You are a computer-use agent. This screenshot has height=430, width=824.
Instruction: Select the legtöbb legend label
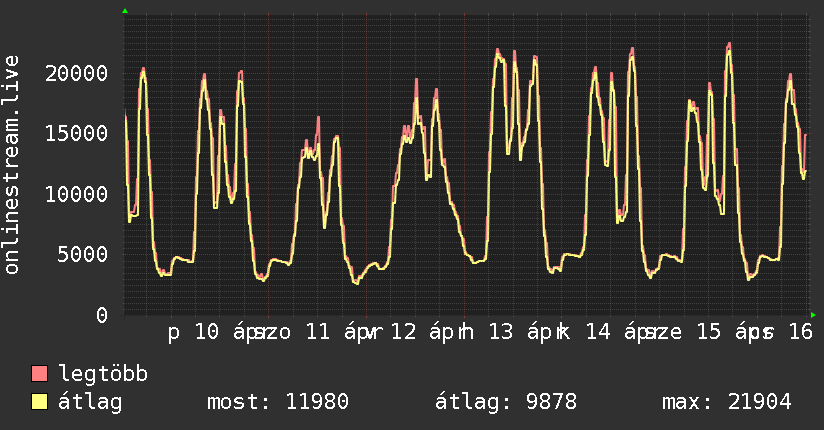[103, 374]
